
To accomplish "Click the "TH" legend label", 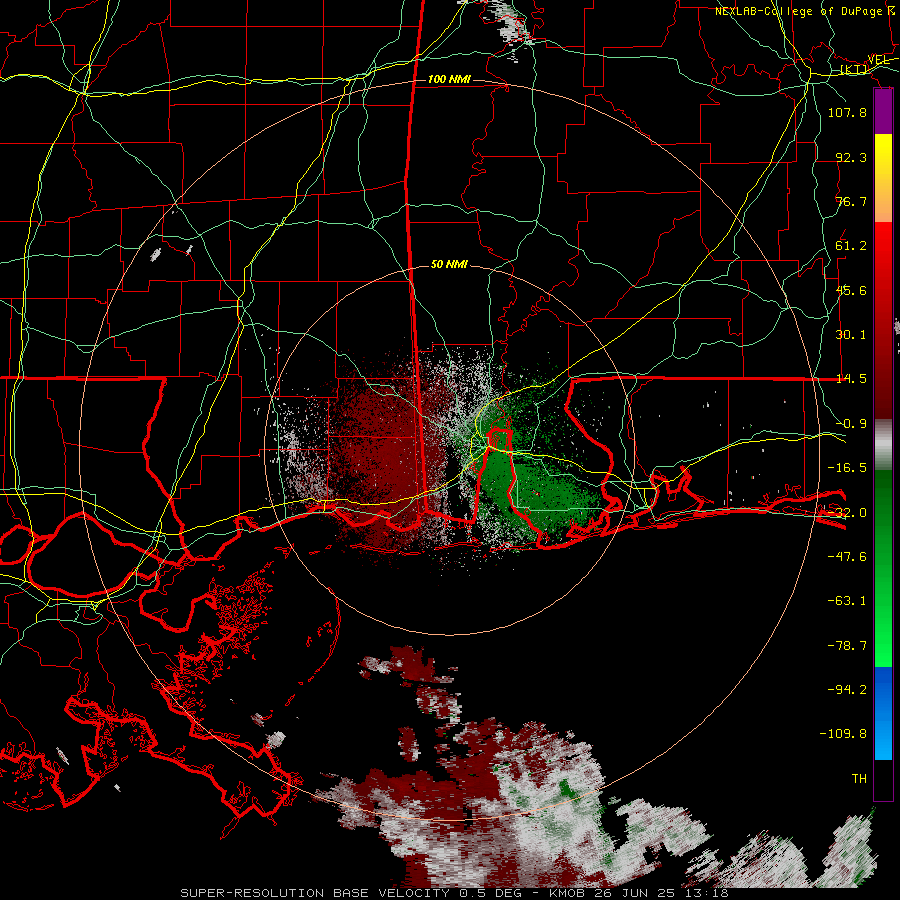I will 859,779.
